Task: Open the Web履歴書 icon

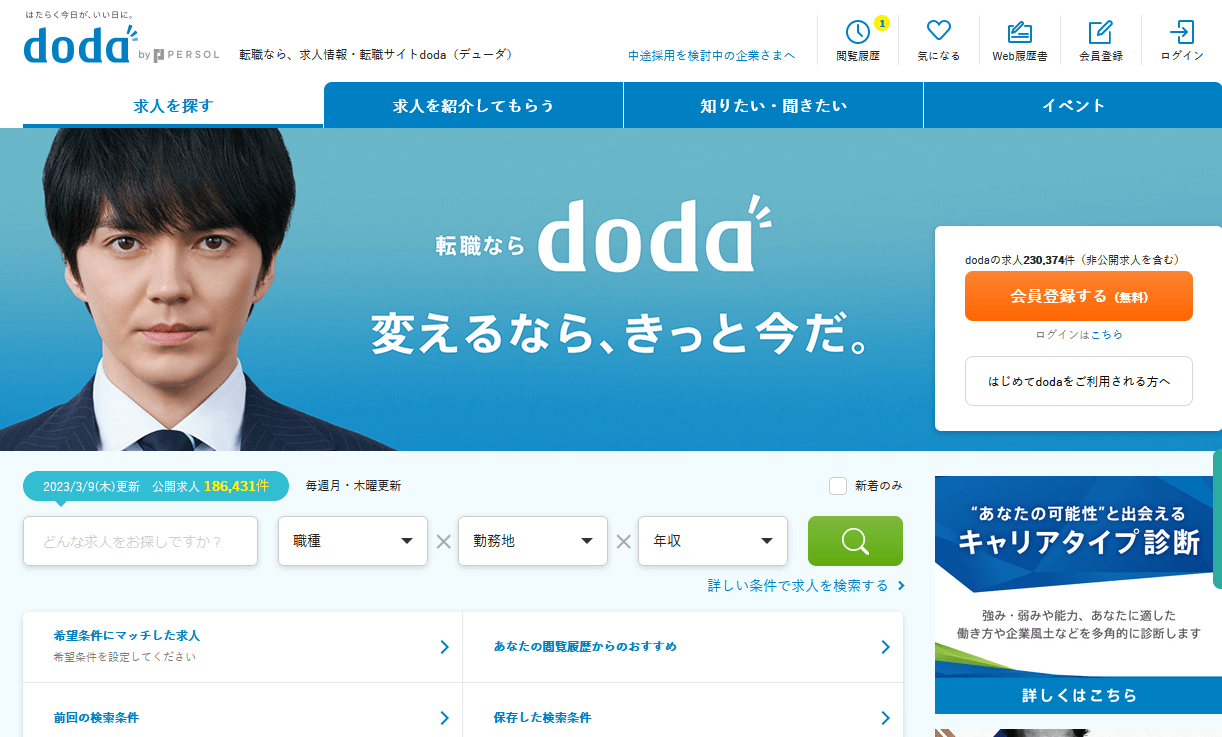Action: [1019, 32]
